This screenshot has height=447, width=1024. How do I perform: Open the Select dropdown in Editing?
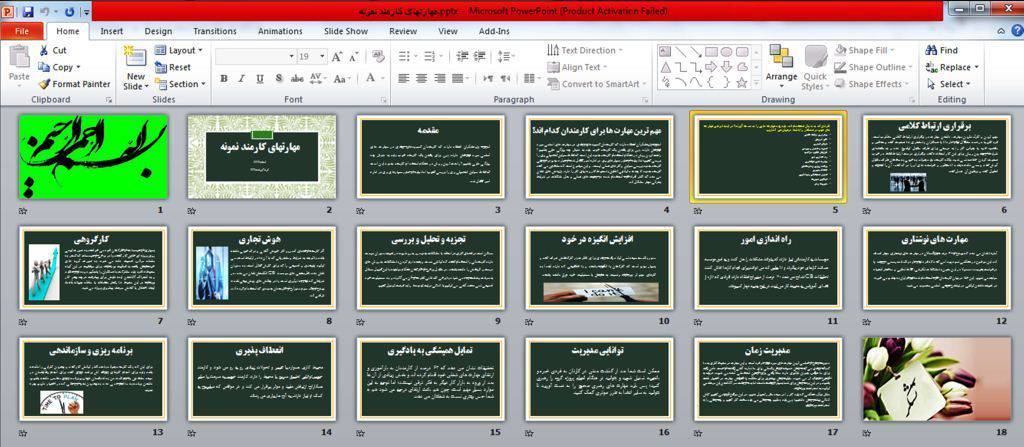(x=950, y=84)
